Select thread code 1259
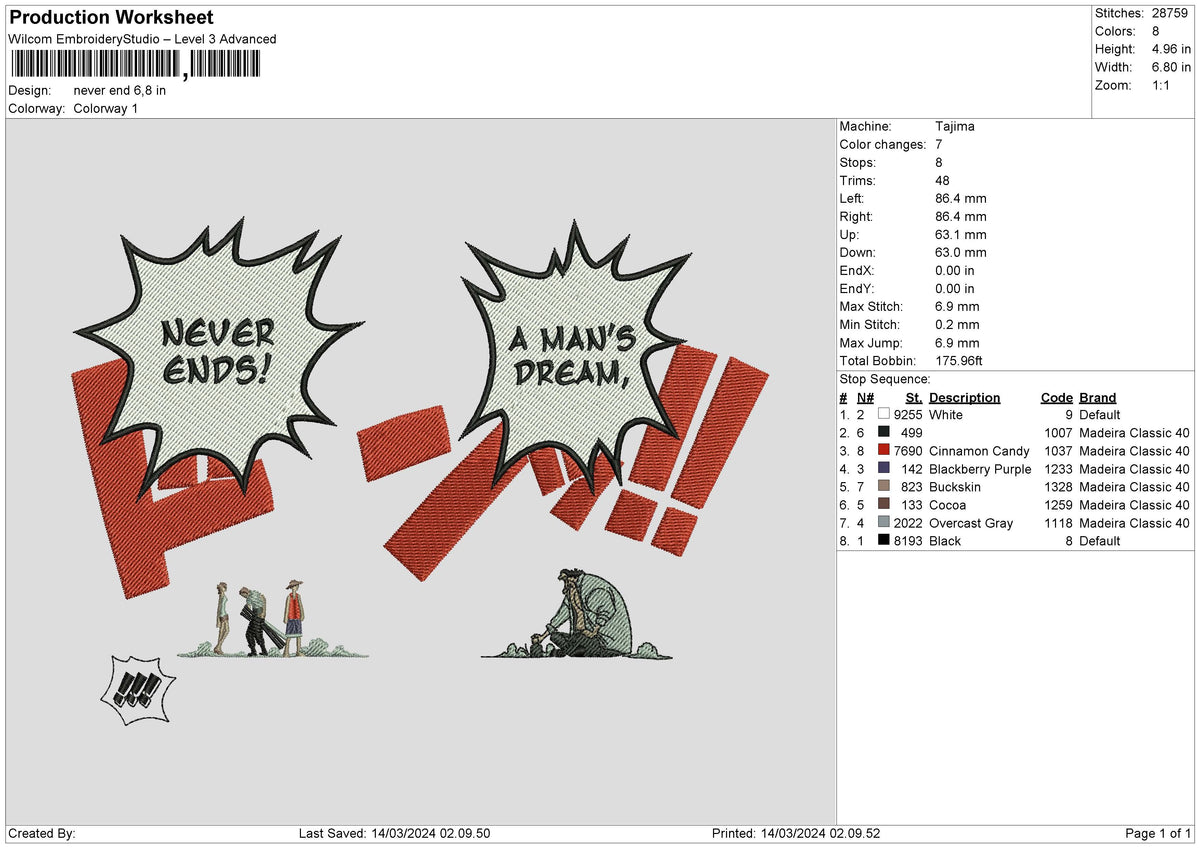 coord(1058,505)
